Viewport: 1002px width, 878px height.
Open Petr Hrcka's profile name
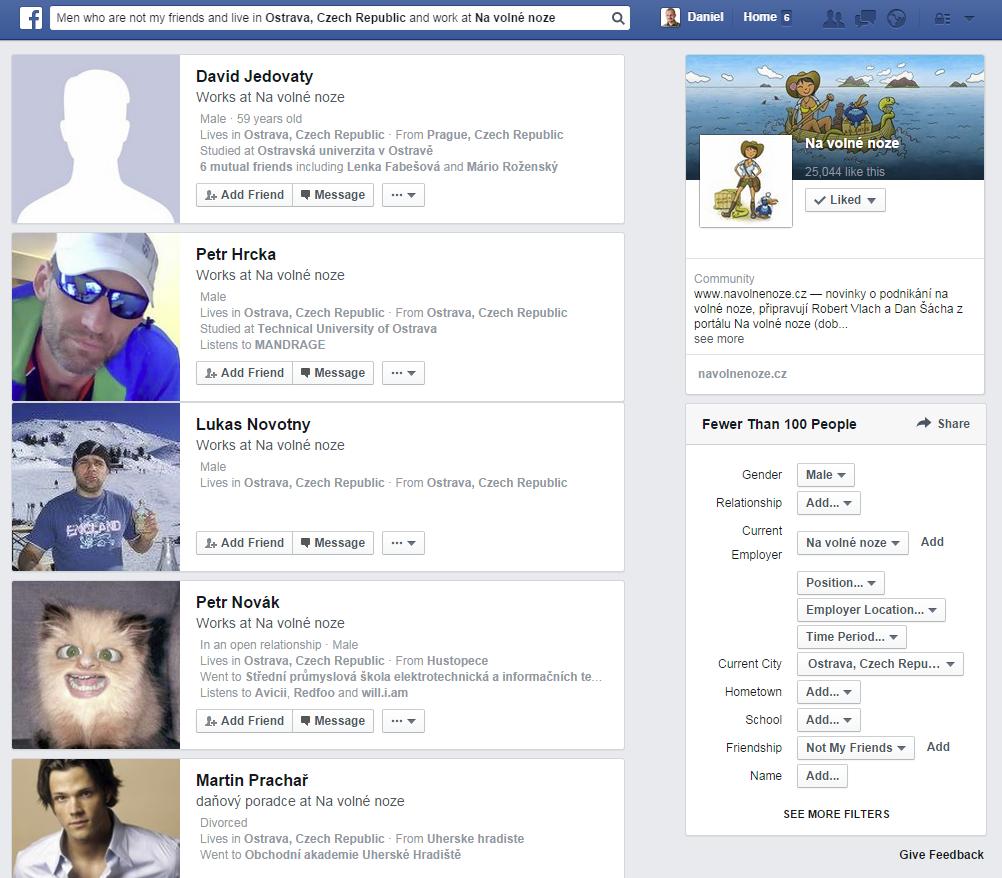click(x=236, y=254)
